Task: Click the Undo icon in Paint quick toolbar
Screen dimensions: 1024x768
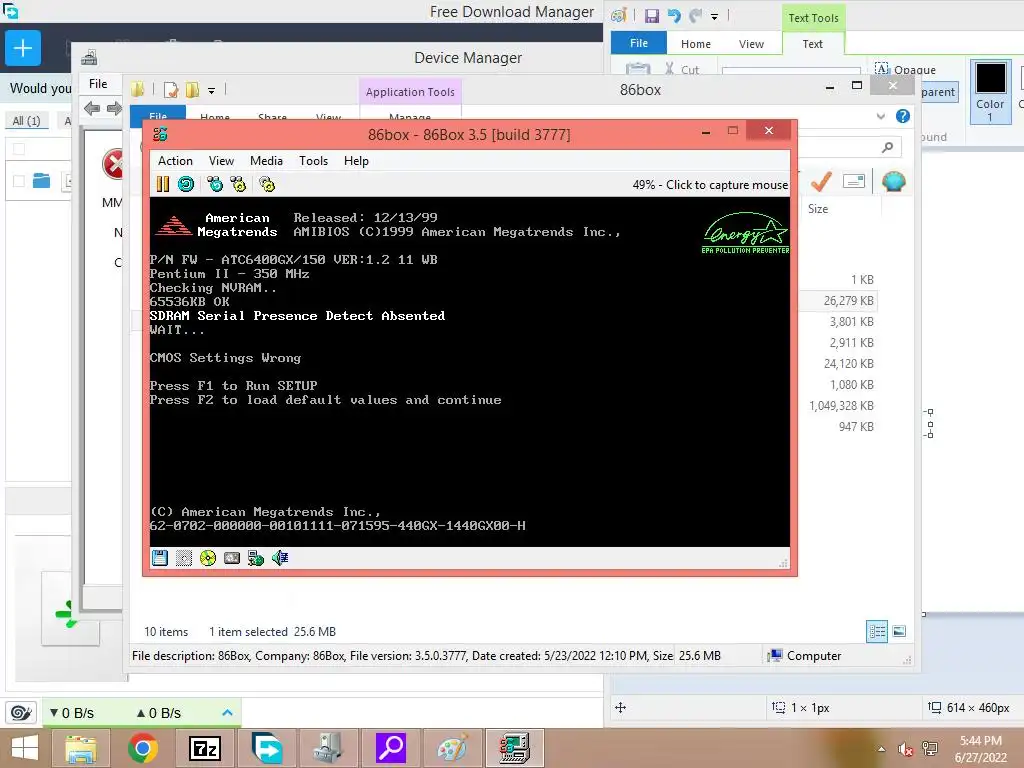Action: coord(674,16)
